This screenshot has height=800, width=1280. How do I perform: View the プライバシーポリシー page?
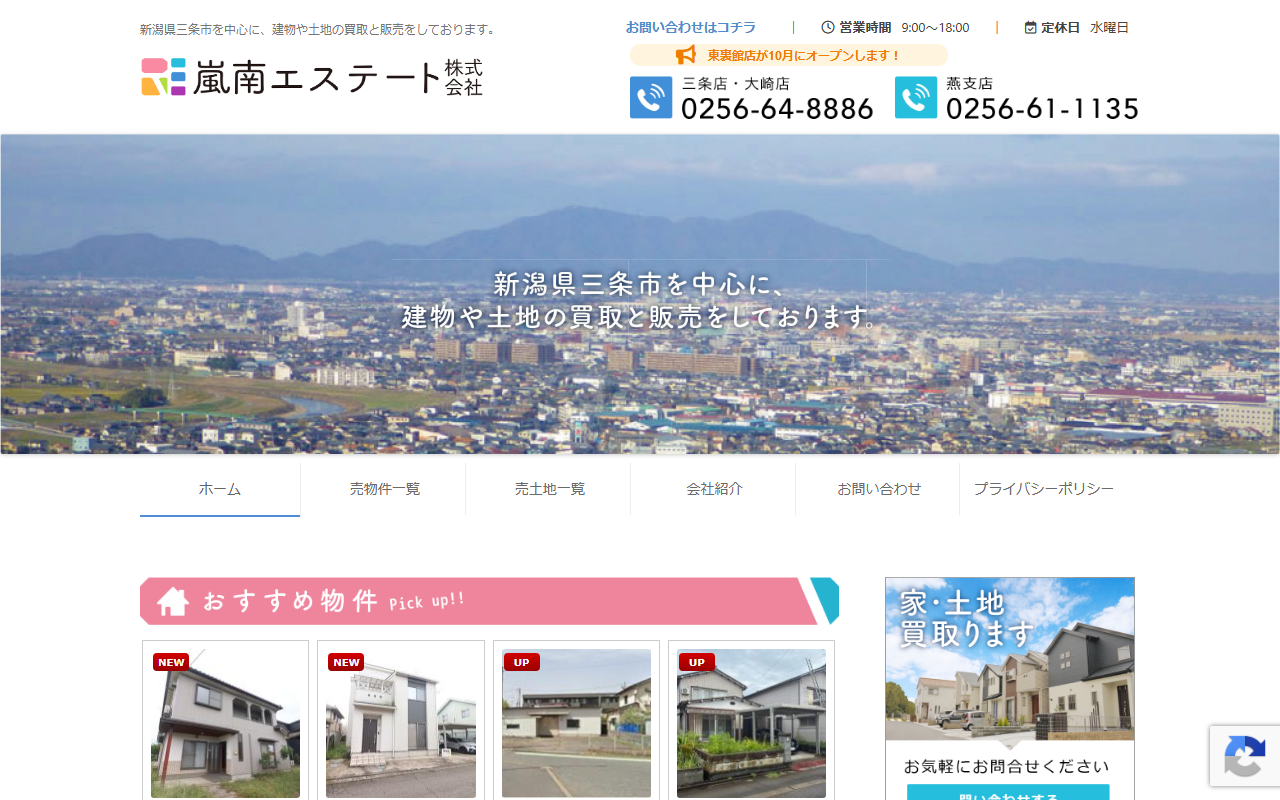(1044, 489)
